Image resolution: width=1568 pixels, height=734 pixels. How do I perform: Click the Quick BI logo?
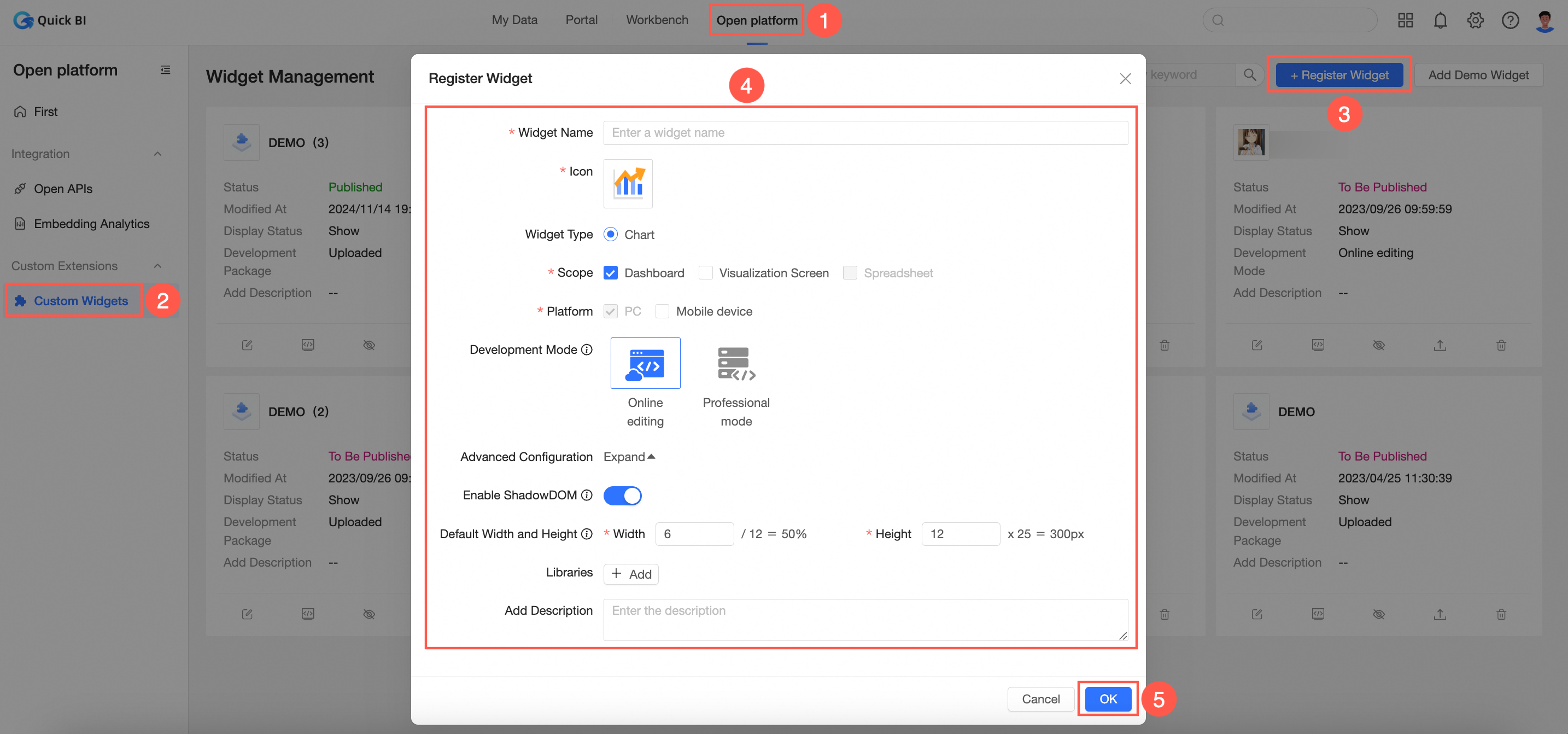click(50, 20)
